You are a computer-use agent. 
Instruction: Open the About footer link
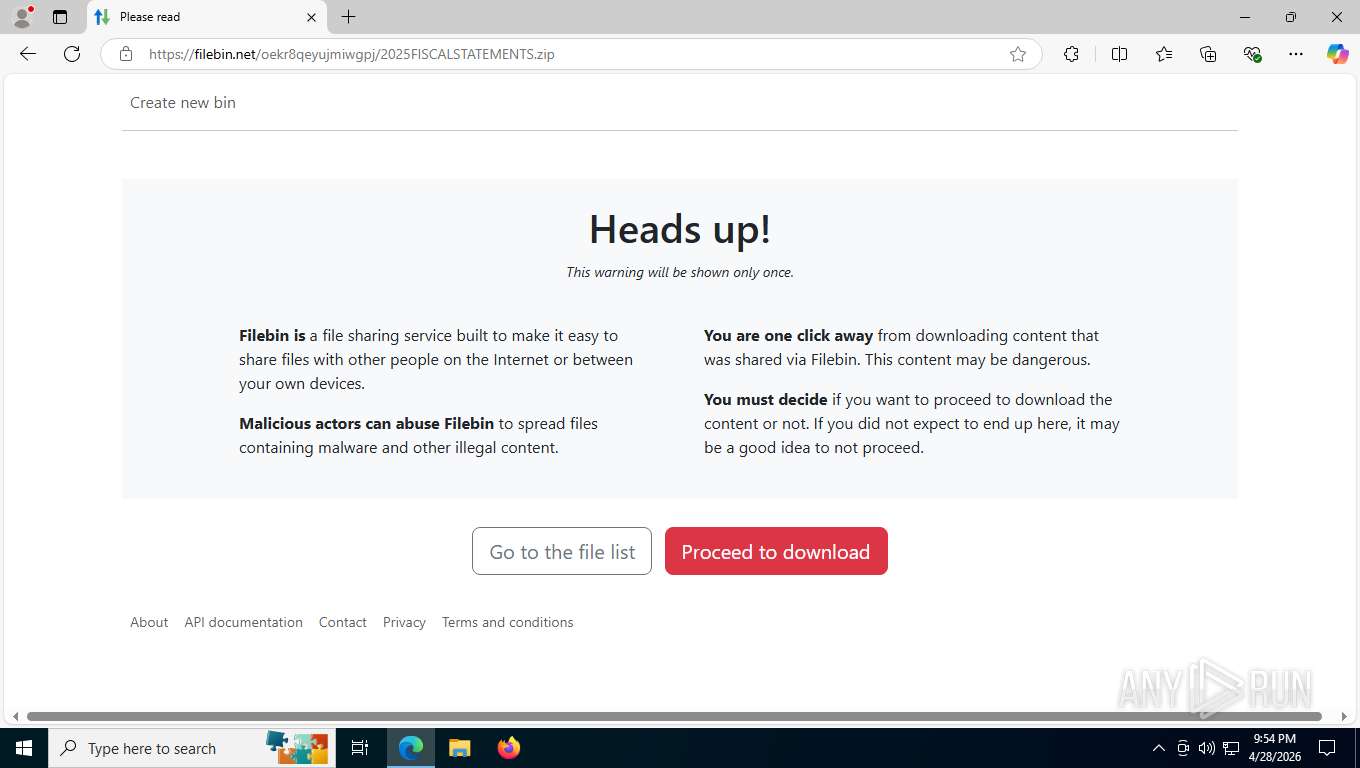pyautogui.click(x=149, y=622)
